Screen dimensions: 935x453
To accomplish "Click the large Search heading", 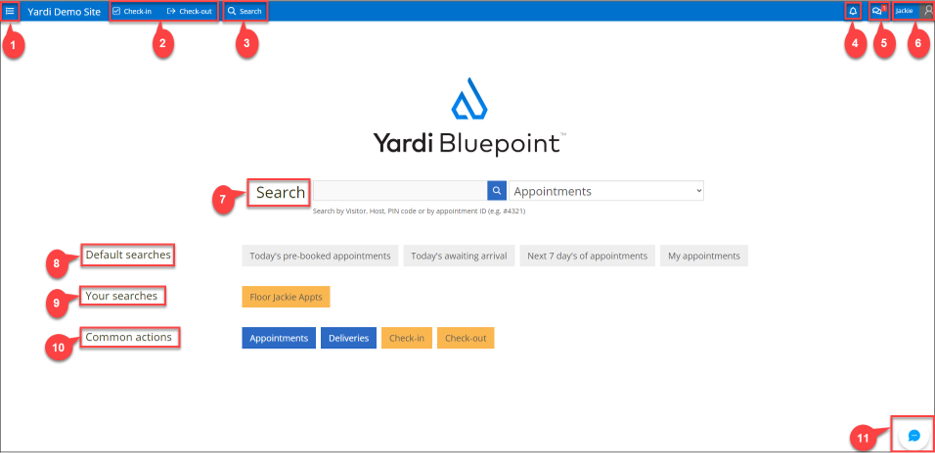I will (280, 193).
